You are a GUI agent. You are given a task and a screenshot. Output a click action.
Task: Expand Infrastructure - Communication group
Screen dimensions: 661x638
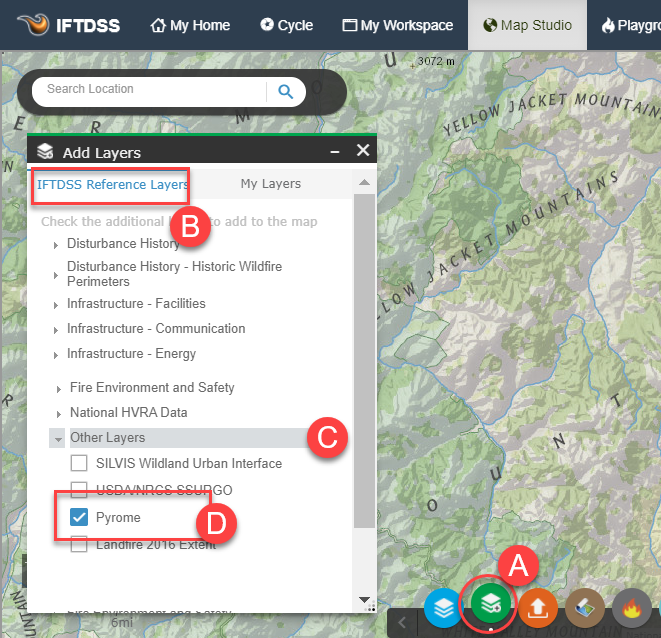[56, 330]
